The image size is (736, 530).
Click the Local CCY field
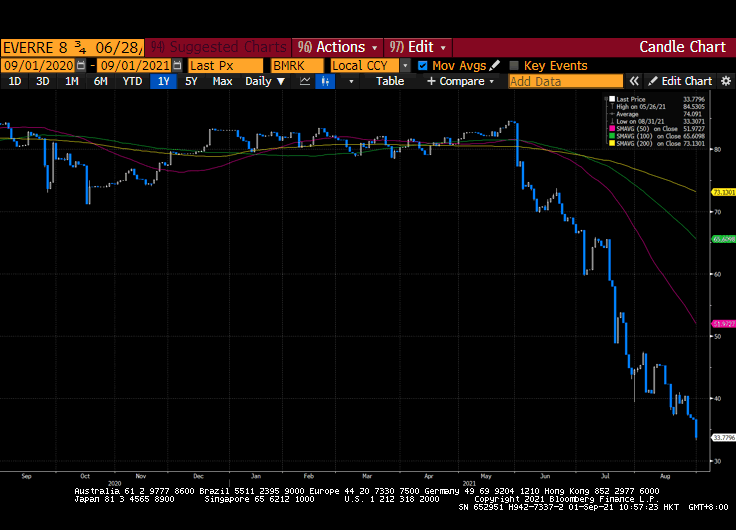coord(365,65)
